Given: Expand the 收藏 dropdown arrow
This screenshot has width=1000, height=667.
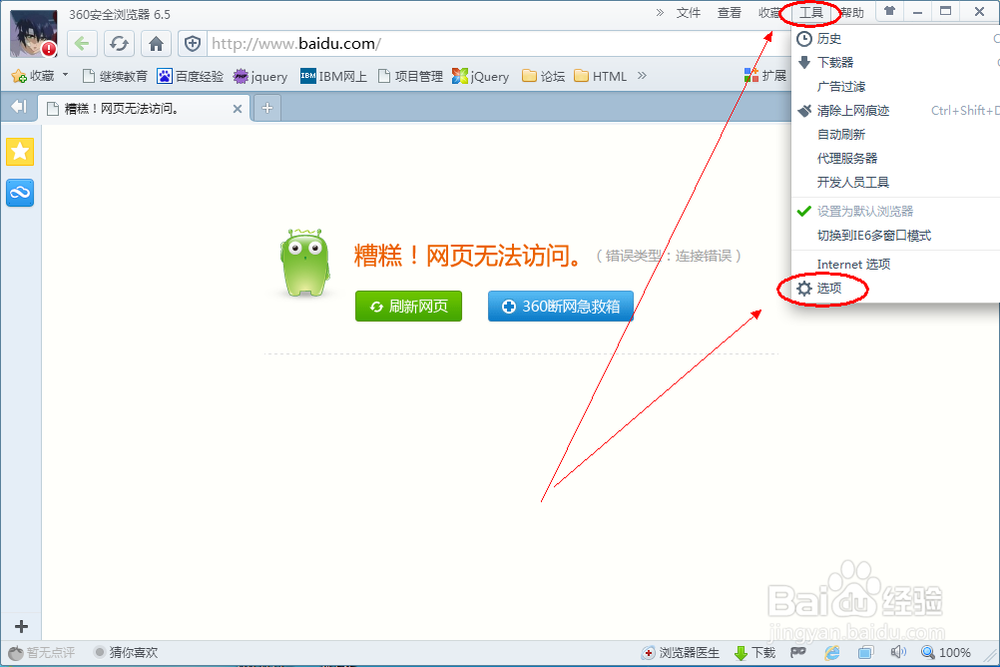Looking at the screenshot, I should pyautogui.click(x=65, y=75).
